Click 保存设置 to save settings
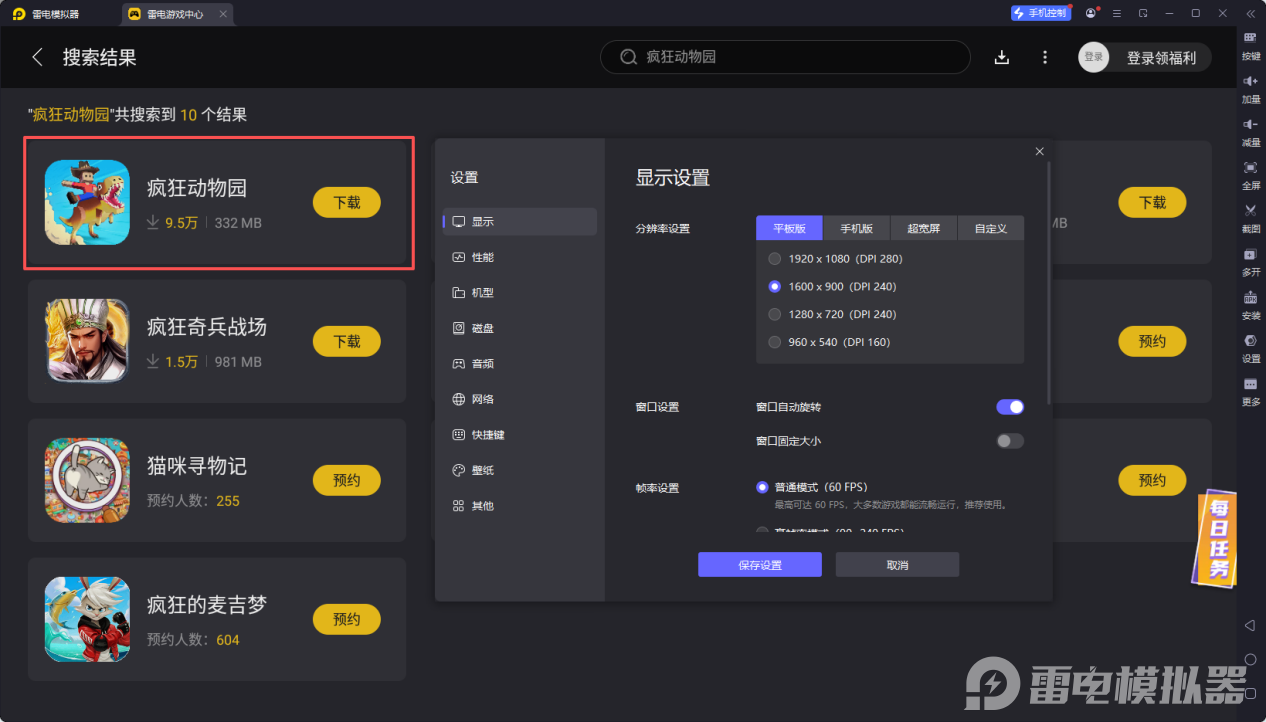Screen dimensions: 1266x722 pyautogui.click(x=760, y=565)
